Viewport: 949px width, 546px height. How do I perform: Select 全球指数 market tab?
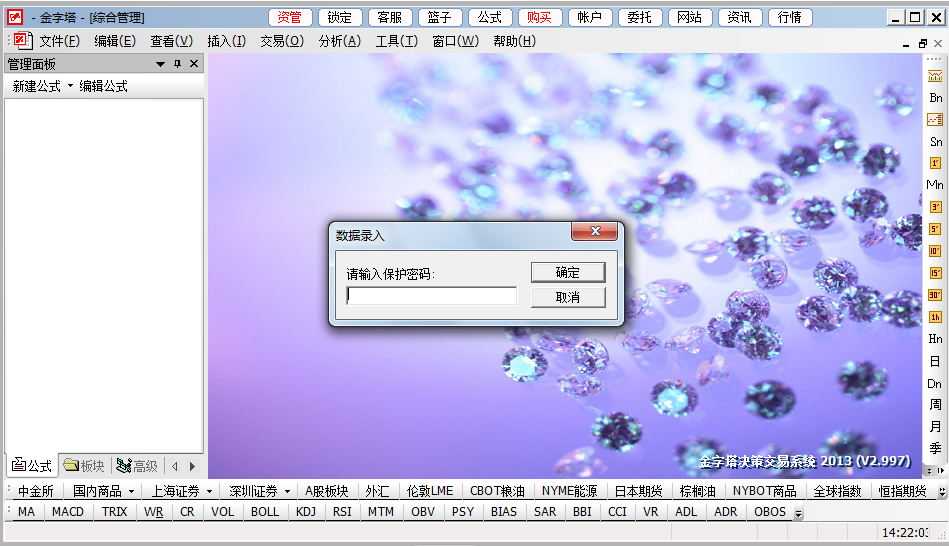click(838, 492)
